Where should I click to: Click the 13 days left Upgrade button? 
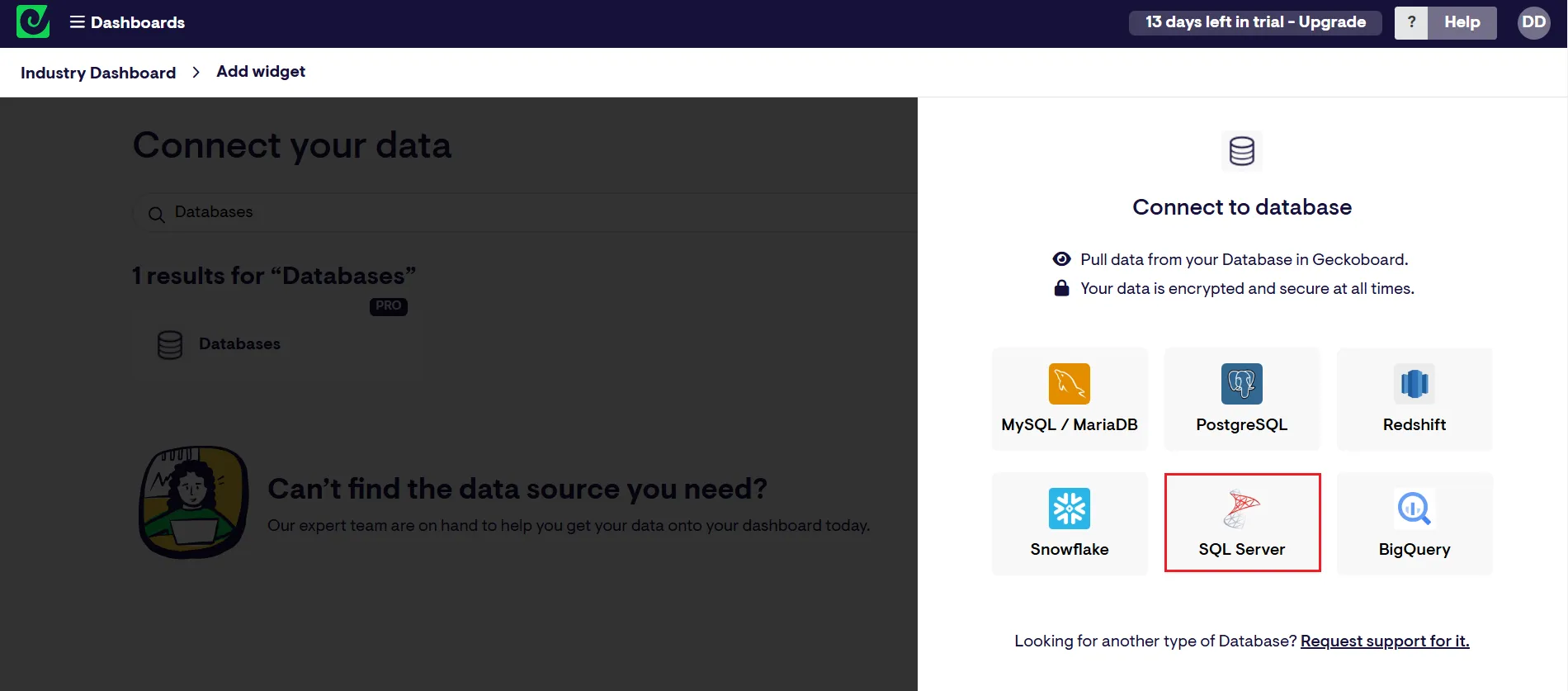[1254, 22]
